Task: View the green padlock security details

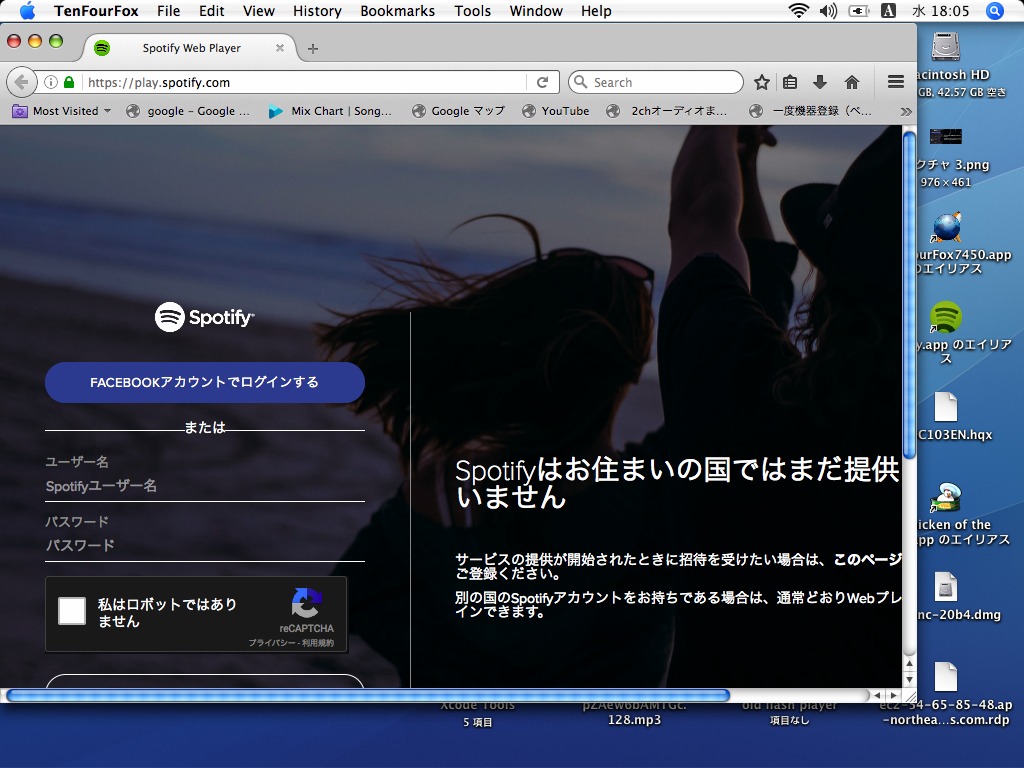Action: (x=69, y=82)
